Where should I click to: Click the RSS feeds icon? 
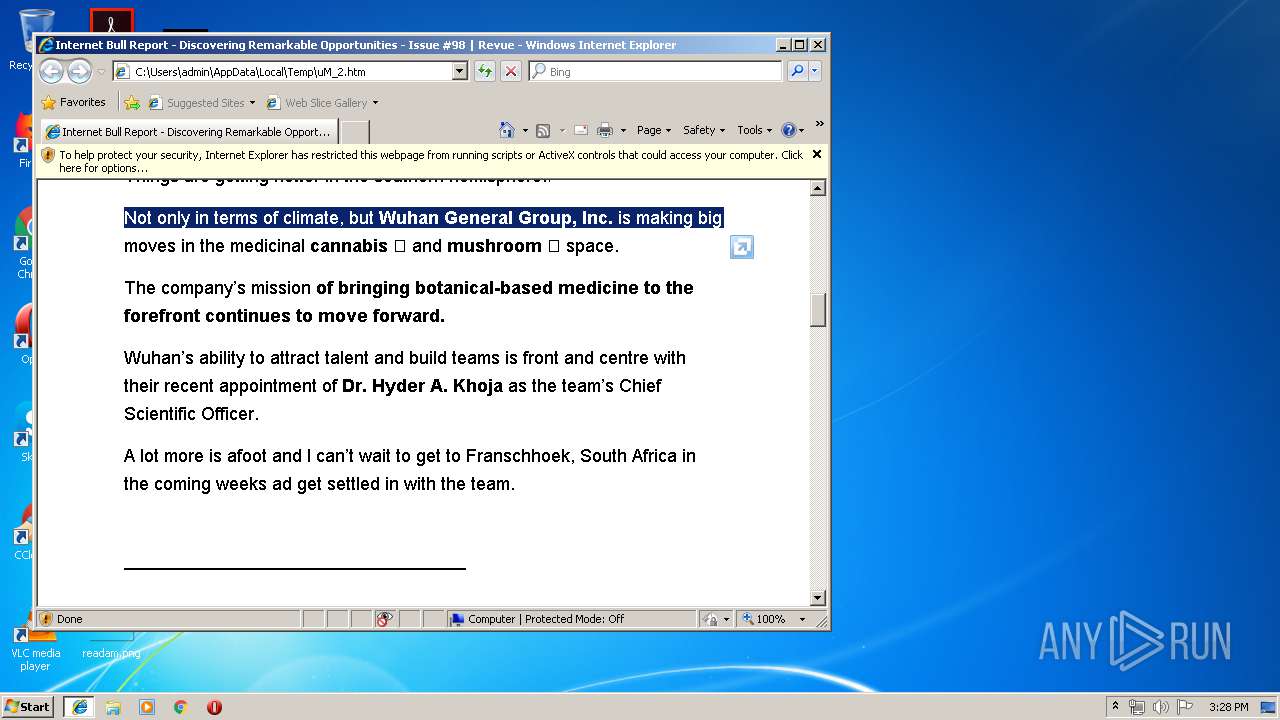tap(543, 130)
